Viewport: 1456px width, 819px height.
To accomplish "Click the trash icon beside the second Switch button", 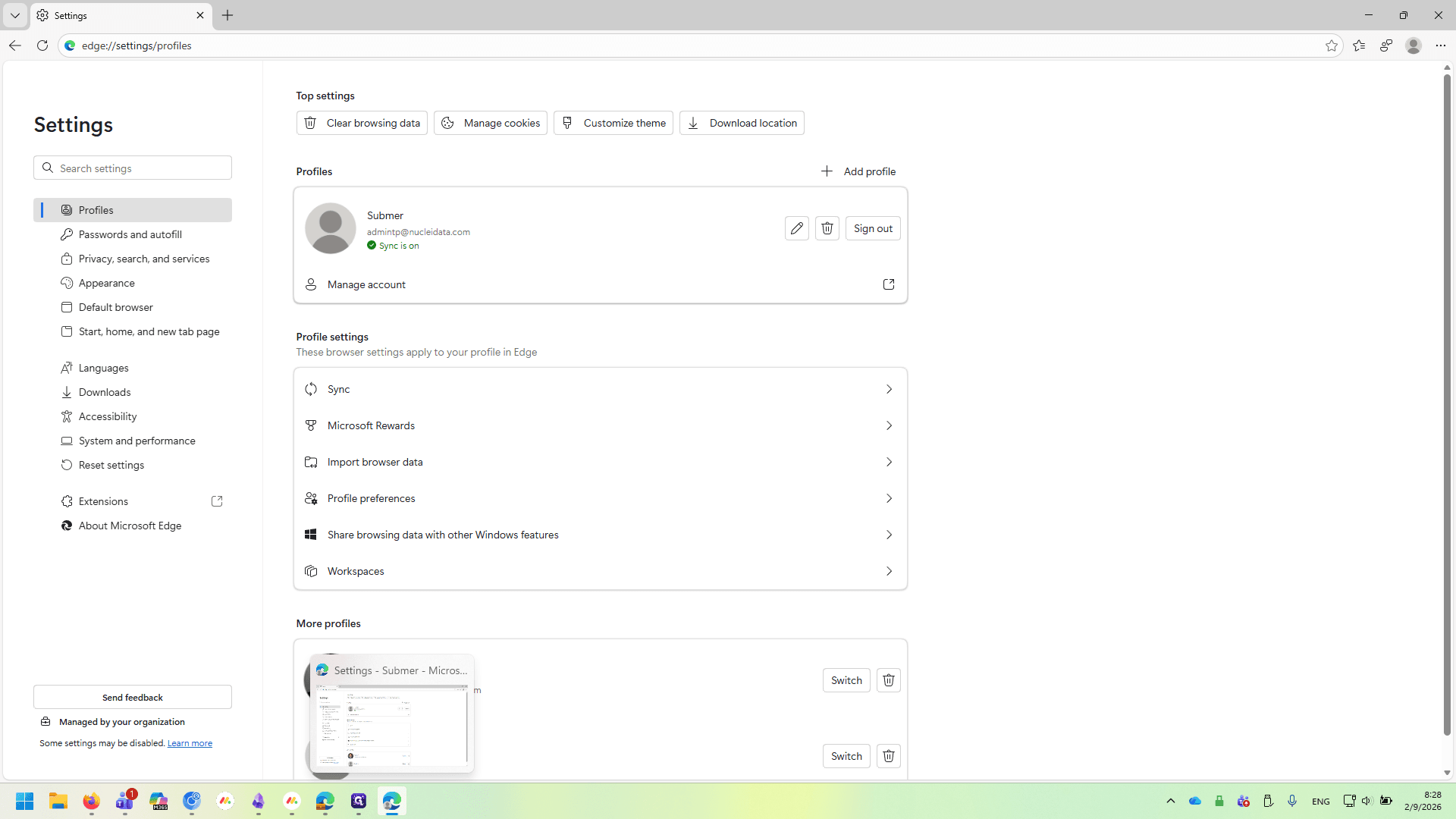I will point(889,756).
